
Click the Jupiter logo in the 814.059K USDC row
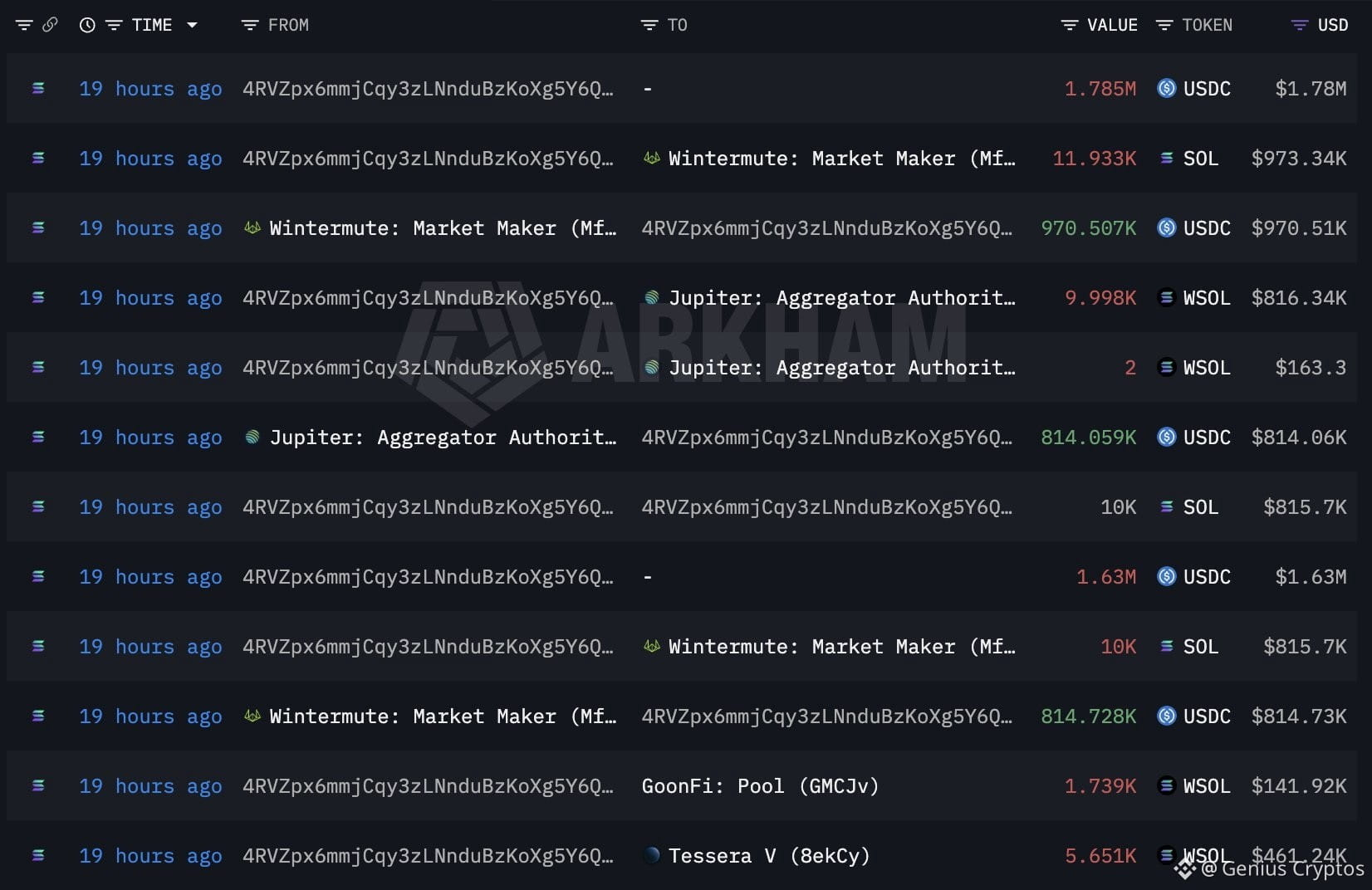[252, 437]
